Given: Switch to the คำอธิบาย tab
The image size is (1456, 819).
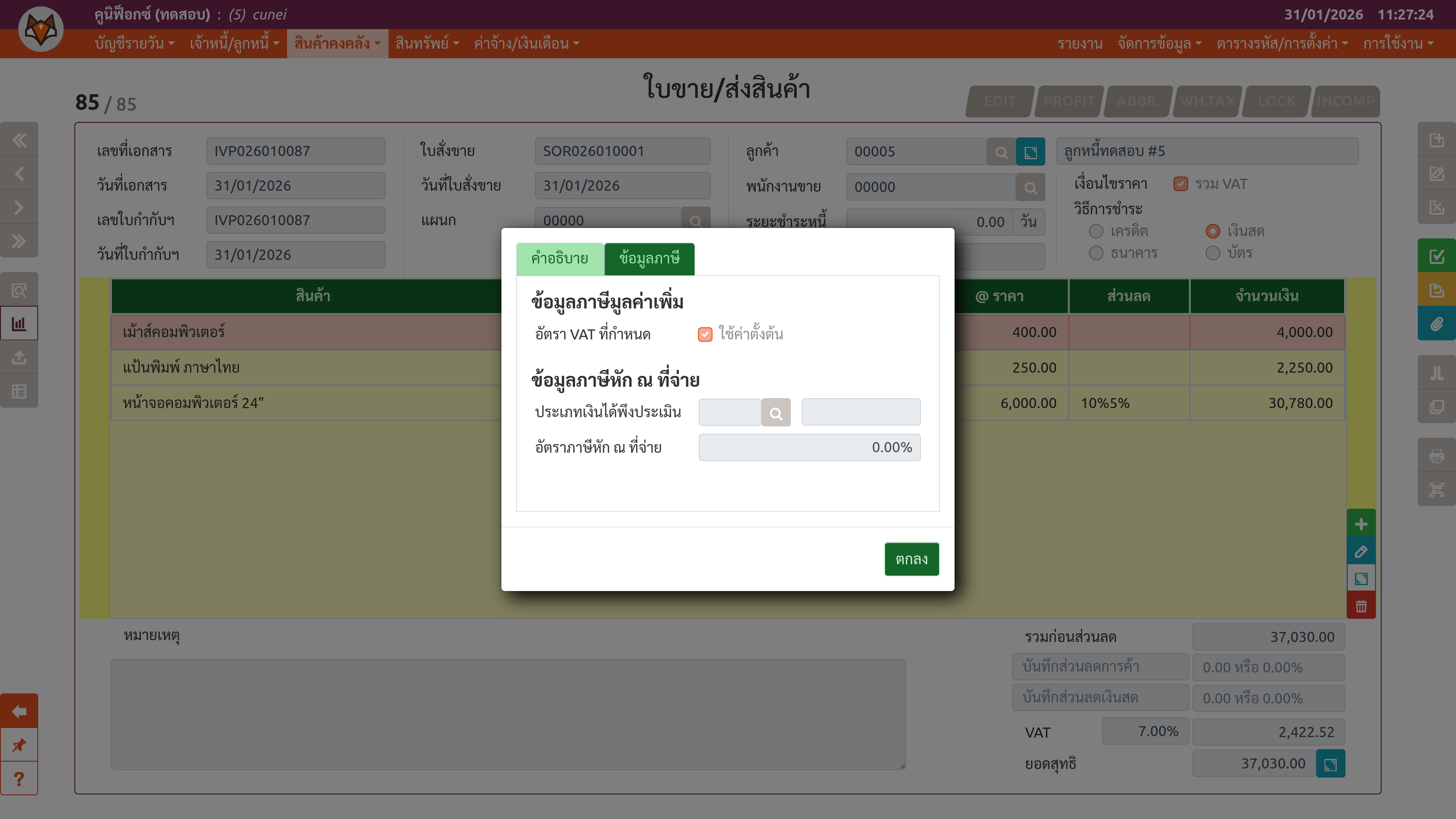Looking at the screenshot, I should pyautogui.click(x=560, y=259).
